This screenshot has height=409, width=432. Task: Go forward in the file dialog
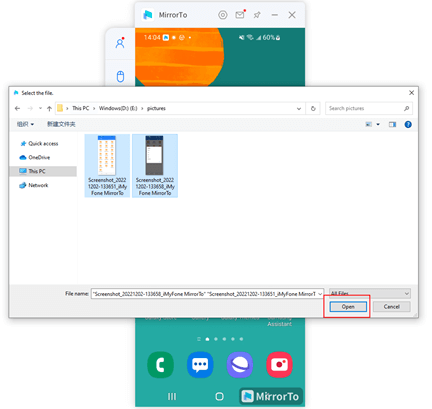[30, 108]
